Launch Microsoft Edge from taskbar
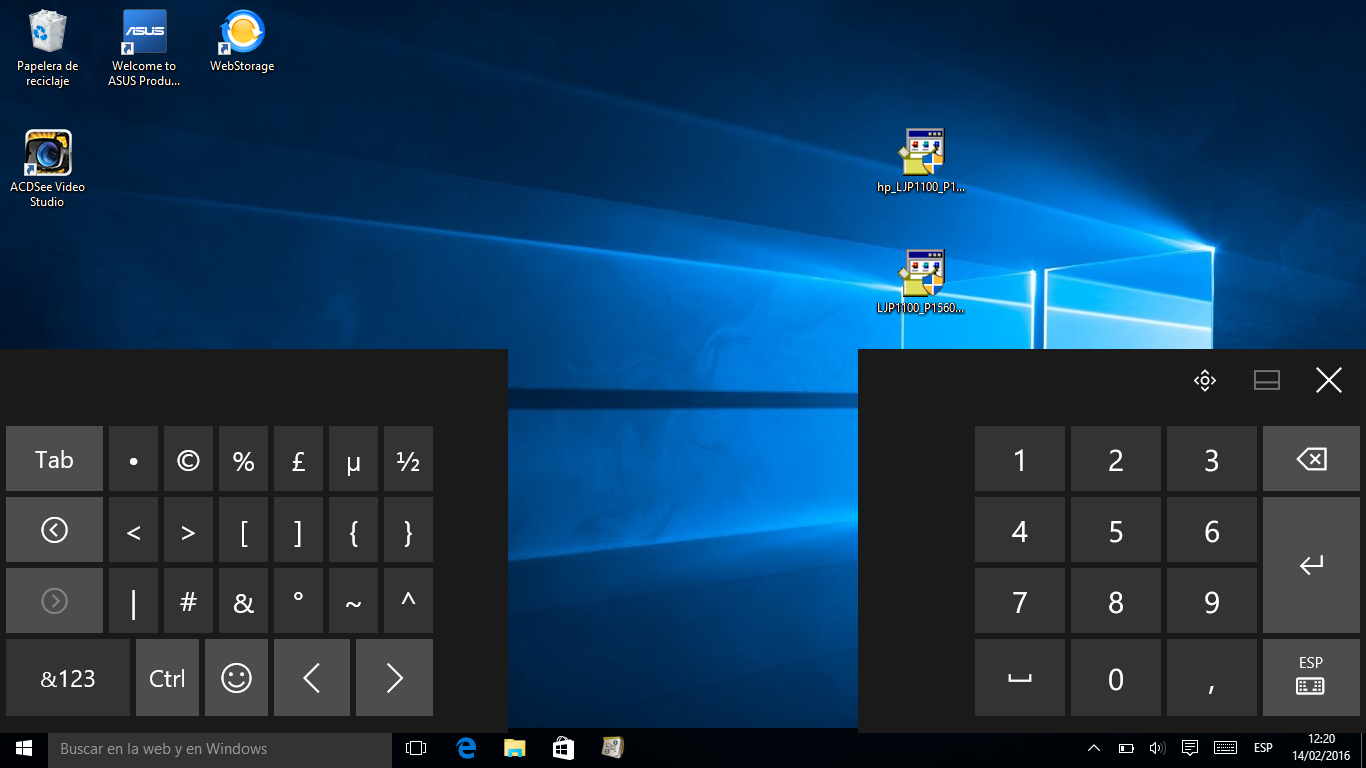This screenshot has height=768, width=1366. [466, 748]
